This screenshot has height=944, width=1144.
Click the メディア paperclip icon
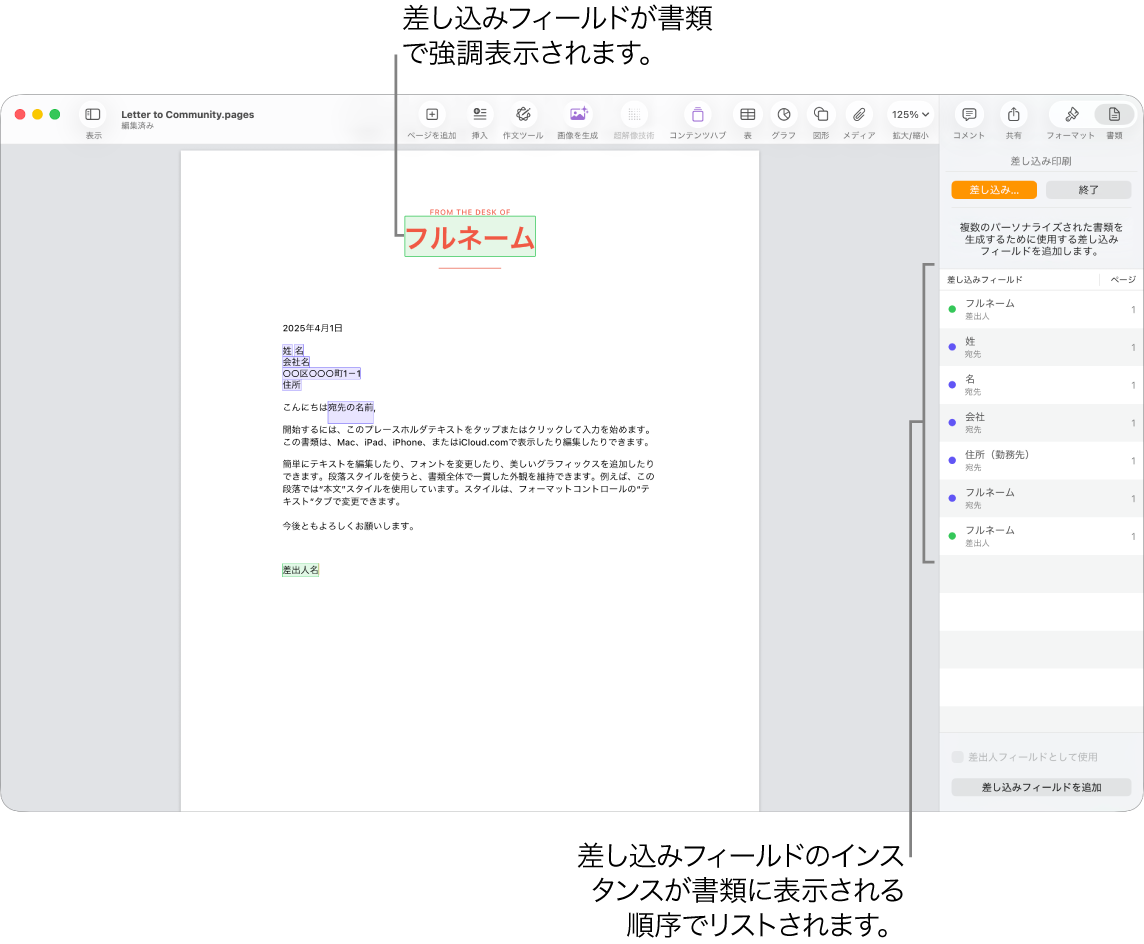(858, 115)
